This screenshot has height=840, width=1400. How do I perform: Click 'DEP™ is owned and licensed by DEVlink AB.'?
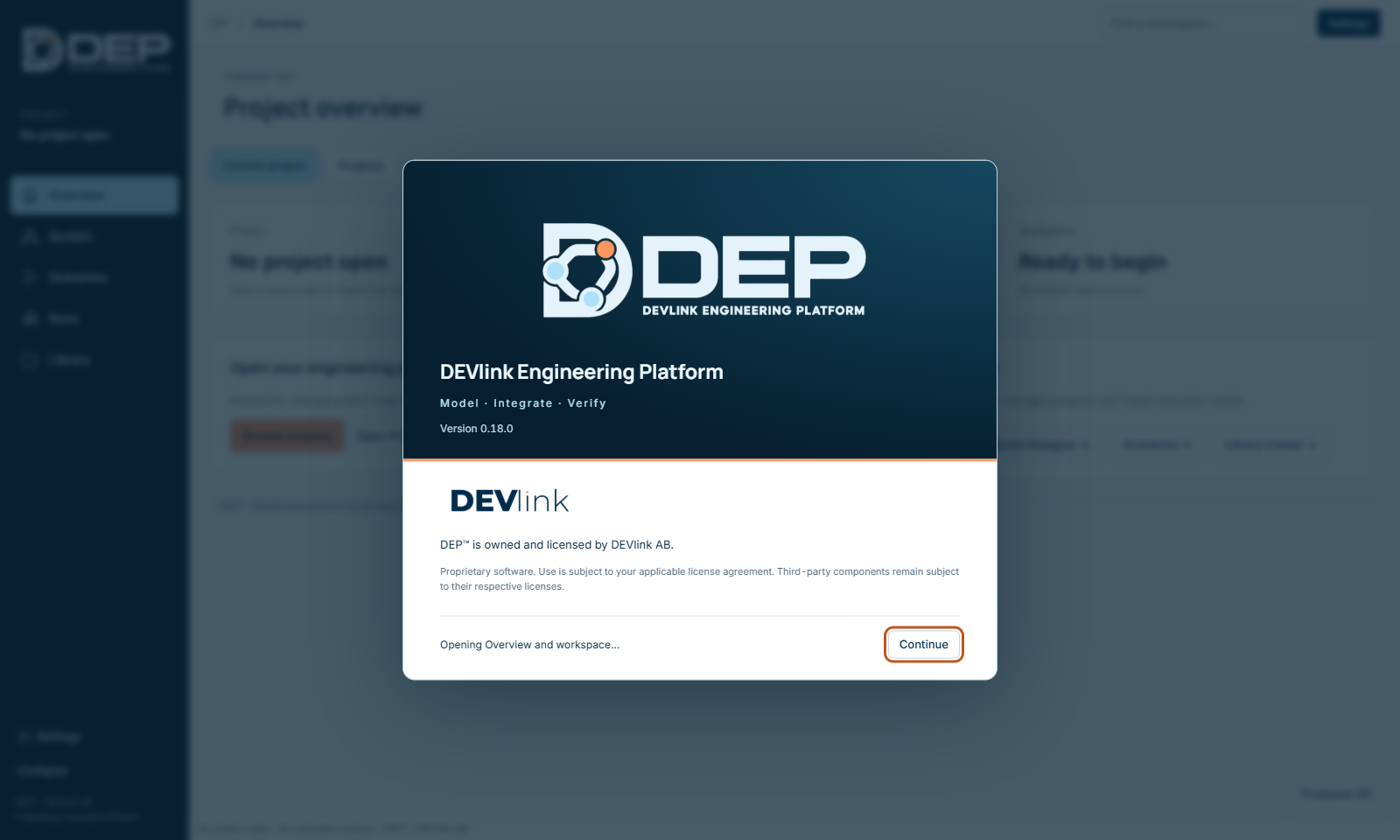tap(556, 545)
